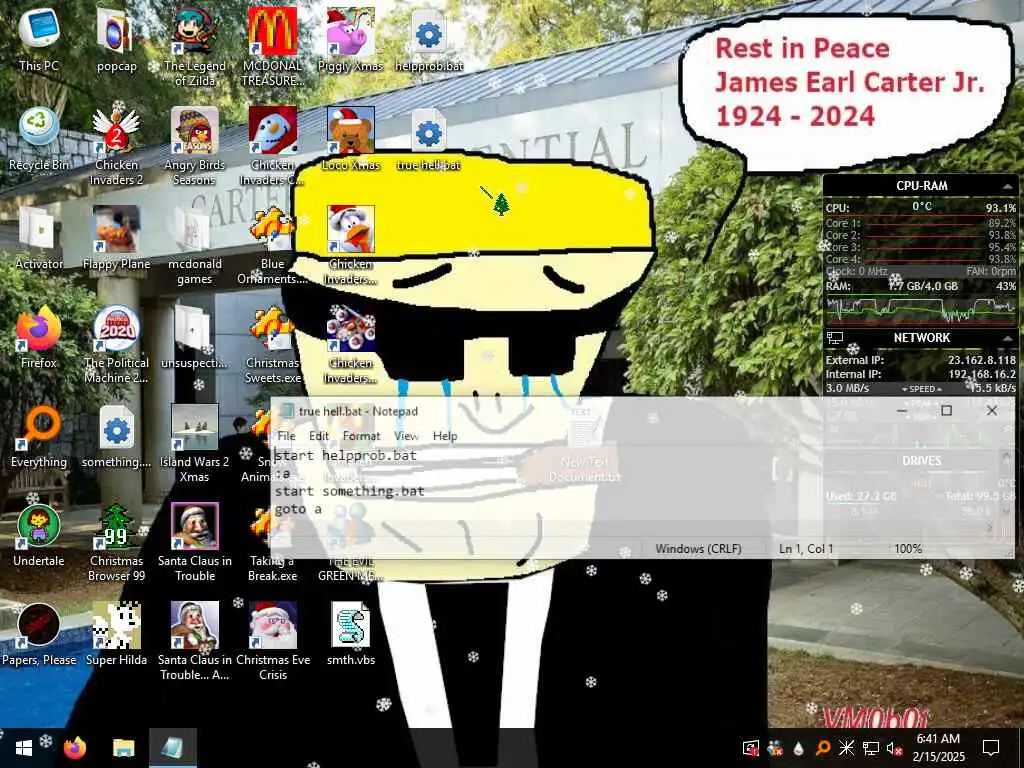Launch the Super Hilda icon
This screenshot has width=1024, height=768.
[116, 635]
